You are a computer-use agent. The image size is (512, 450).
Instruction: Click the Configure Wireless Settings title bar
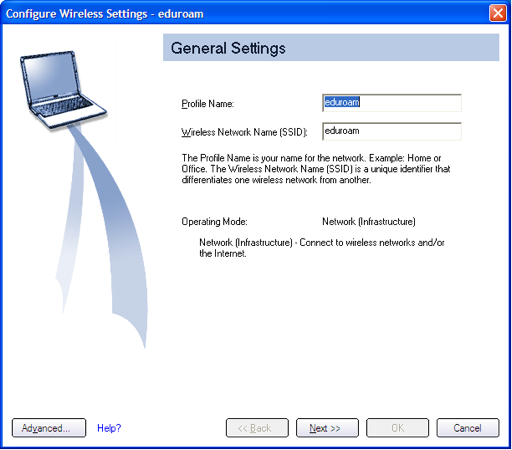[x=245, y=14]
